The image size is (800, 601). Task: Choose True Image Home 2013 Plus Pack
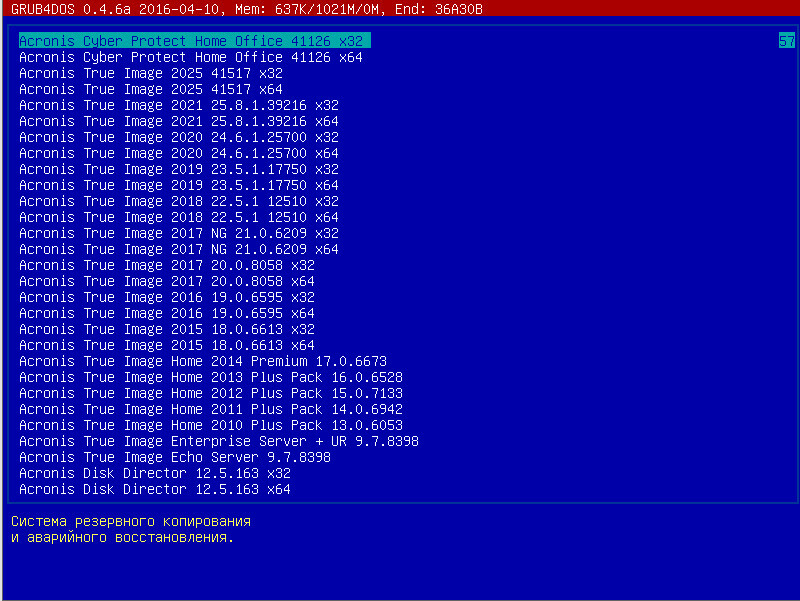pos(211,377)
